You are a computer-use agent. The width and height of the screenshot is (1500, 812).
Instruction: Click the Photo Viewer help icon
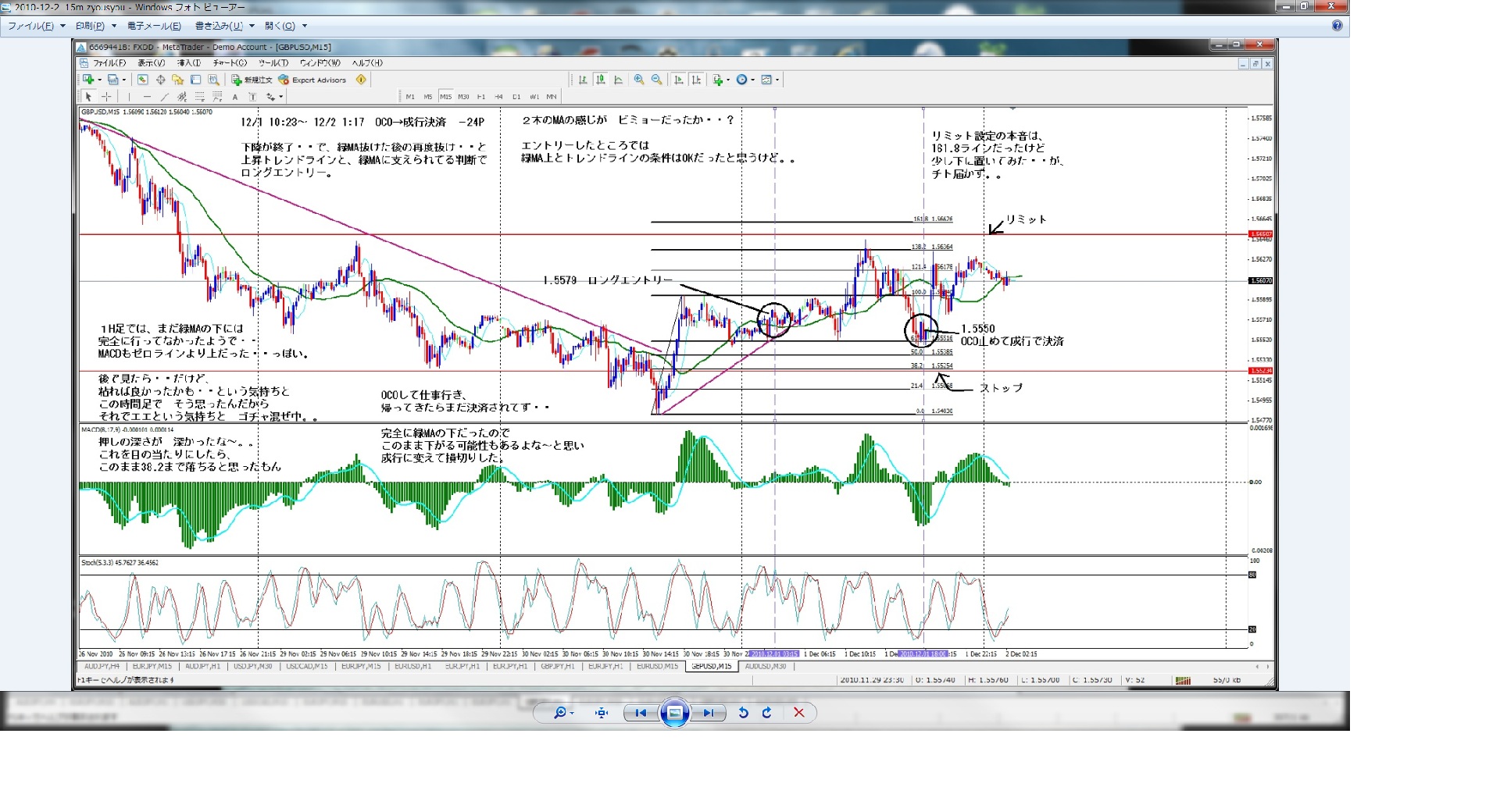1337,26
